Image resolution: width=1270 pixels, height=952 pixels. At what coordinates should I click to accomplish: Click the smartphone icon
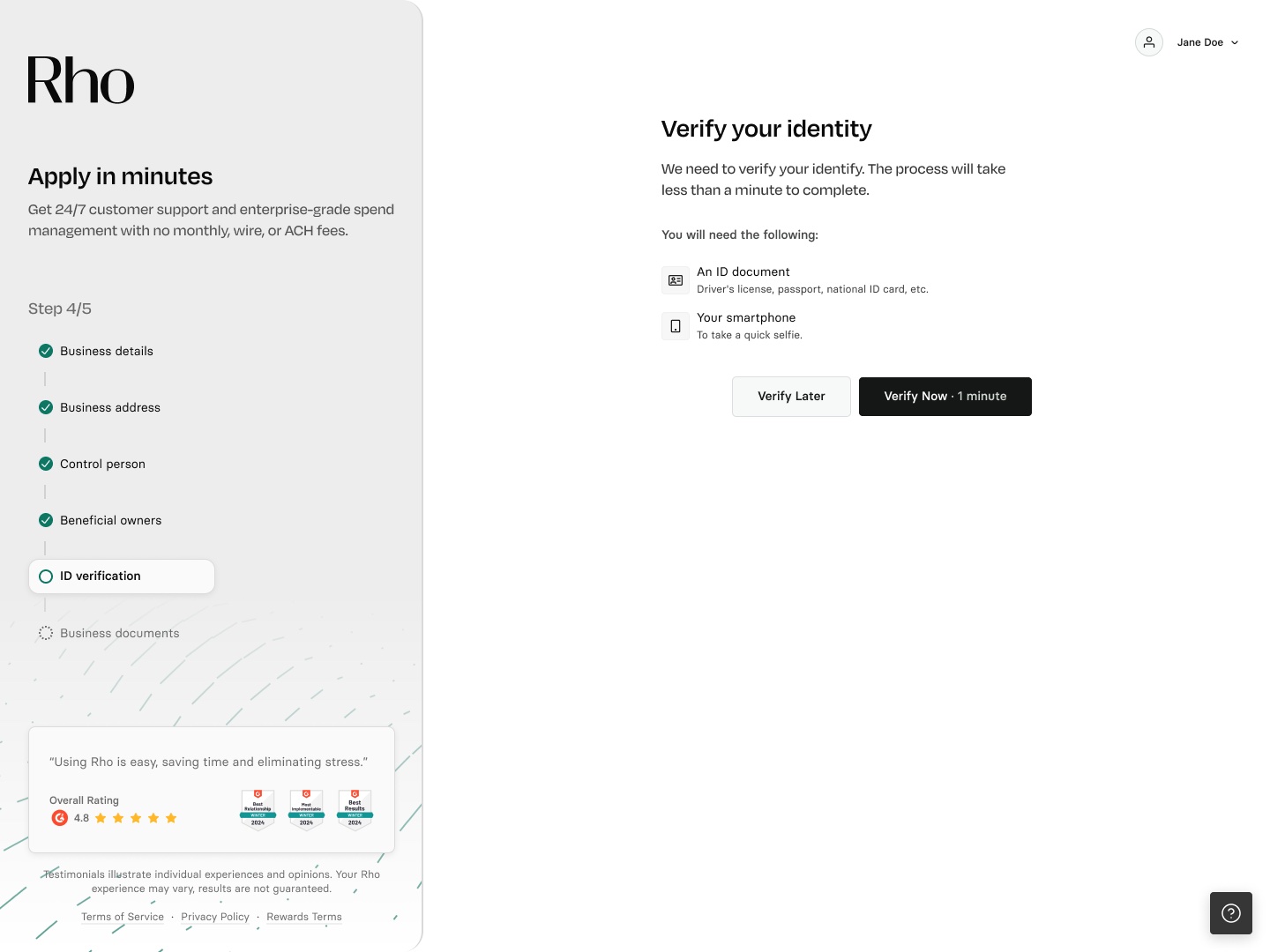(676, 326)
